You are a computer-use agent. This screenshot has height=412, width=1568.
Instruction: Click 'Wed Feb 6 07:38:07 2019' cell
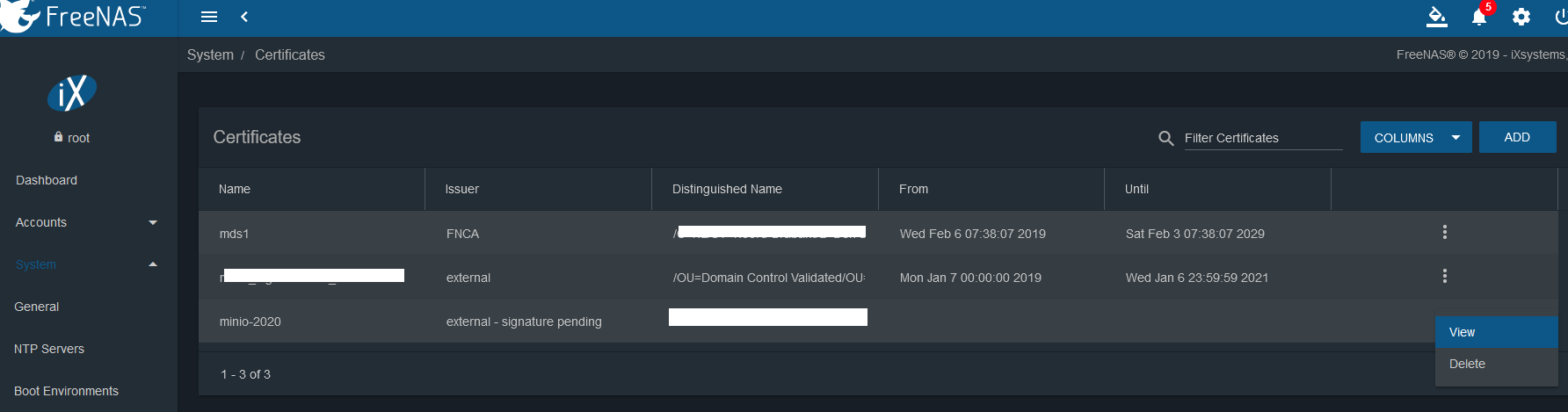point(973,234)
